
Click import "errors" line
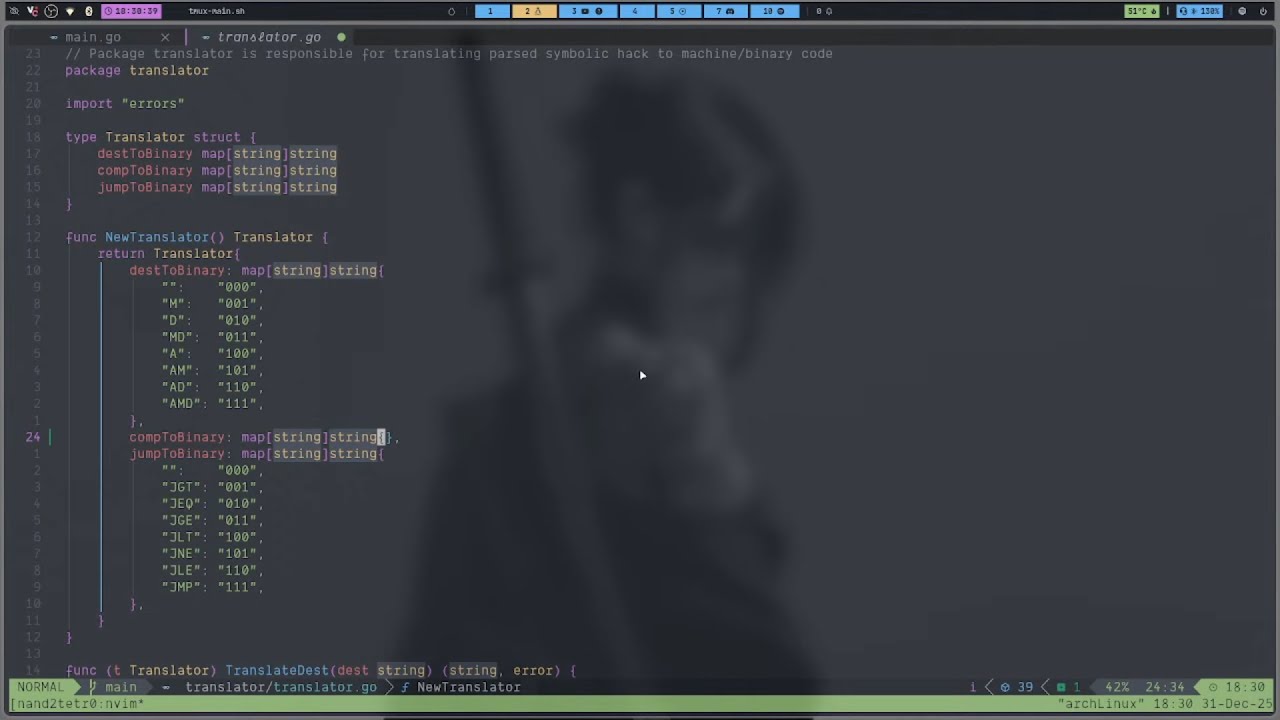coord(125,103)
